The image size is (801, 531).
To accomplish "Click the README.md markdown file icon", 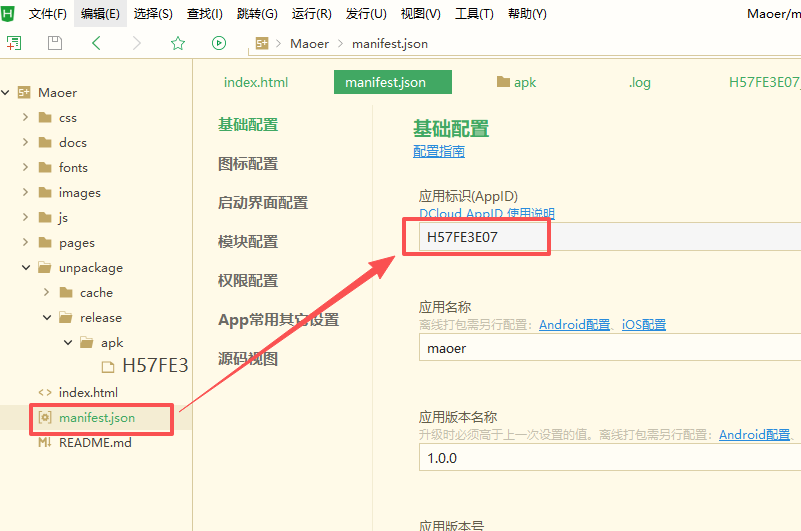I will (45, 443).
